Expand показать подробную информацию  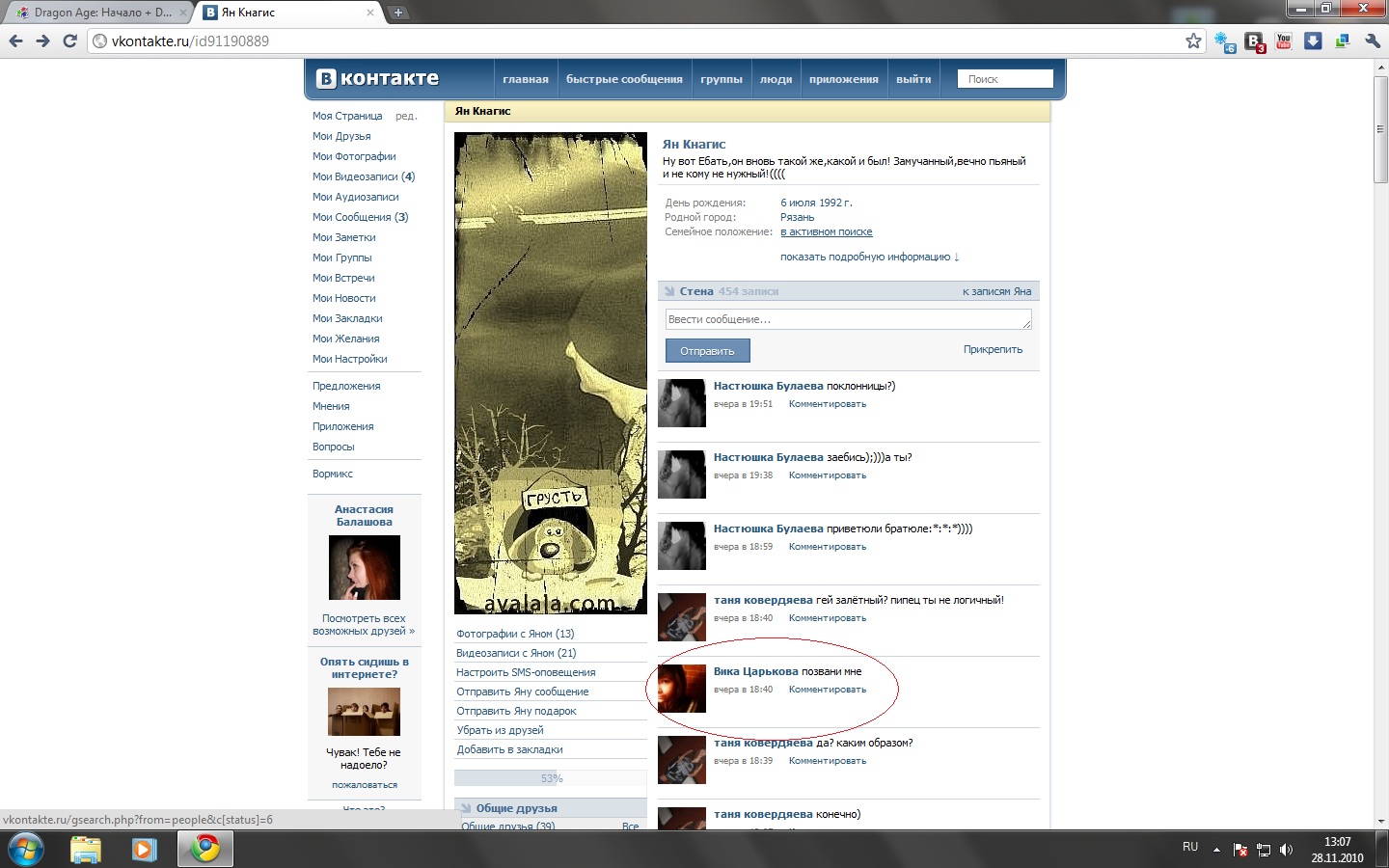click(870, 257)
